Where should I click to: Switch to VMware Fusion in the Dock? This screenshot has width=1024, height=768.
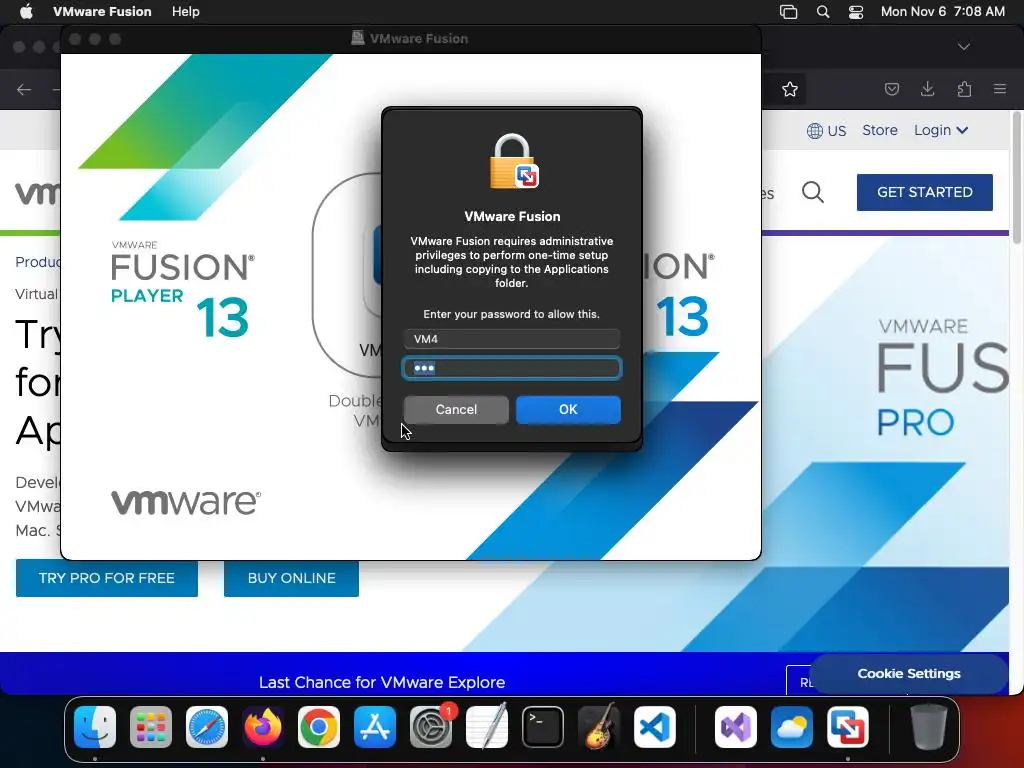(848, 727)
